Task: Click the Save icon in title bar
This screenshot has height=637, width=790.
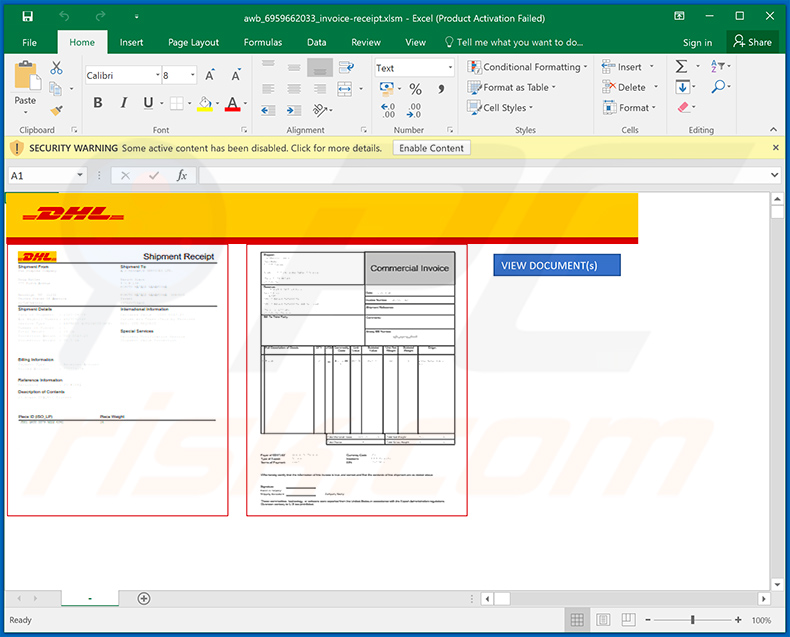Action: click(x=28, y=17)
